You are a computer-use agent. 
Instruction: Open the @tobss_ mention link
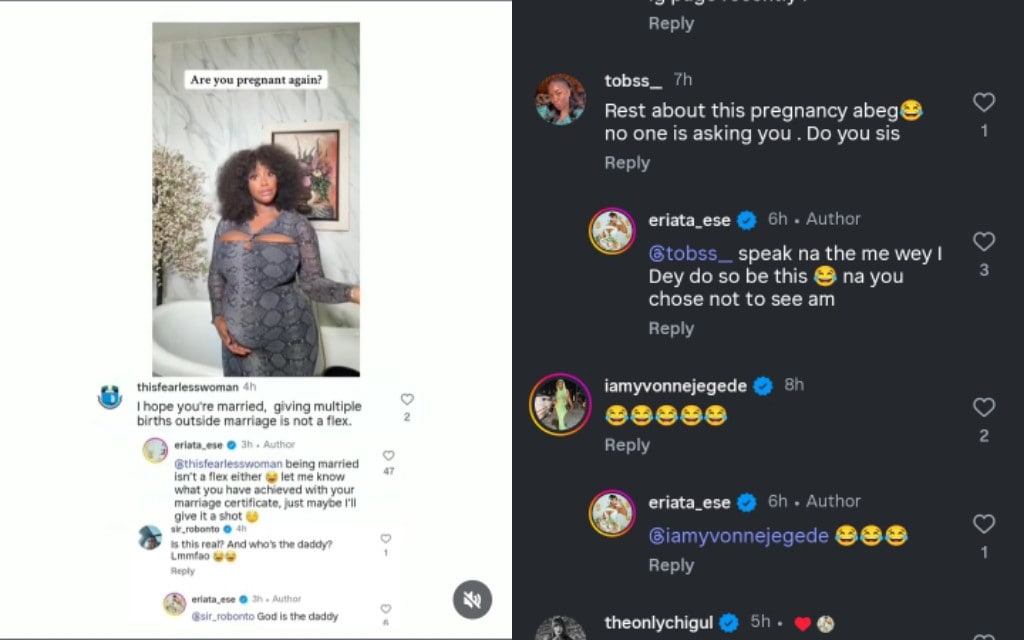pos(690,254)
